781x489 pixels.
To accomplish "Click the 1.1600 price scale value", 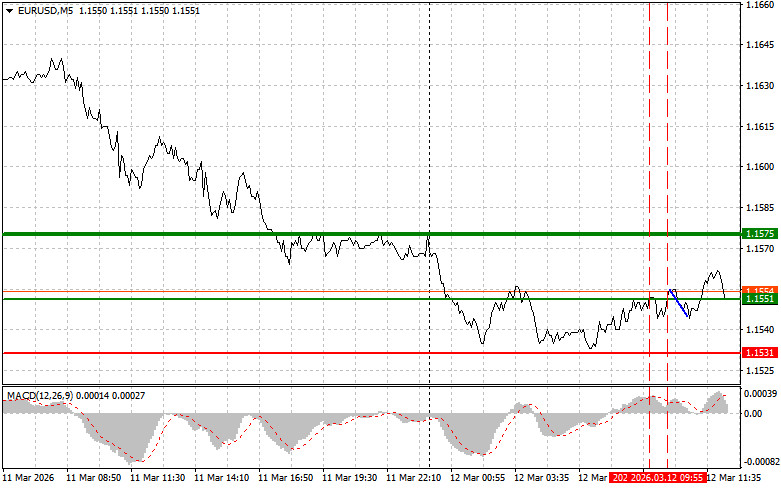I will [x=760, y=167].
